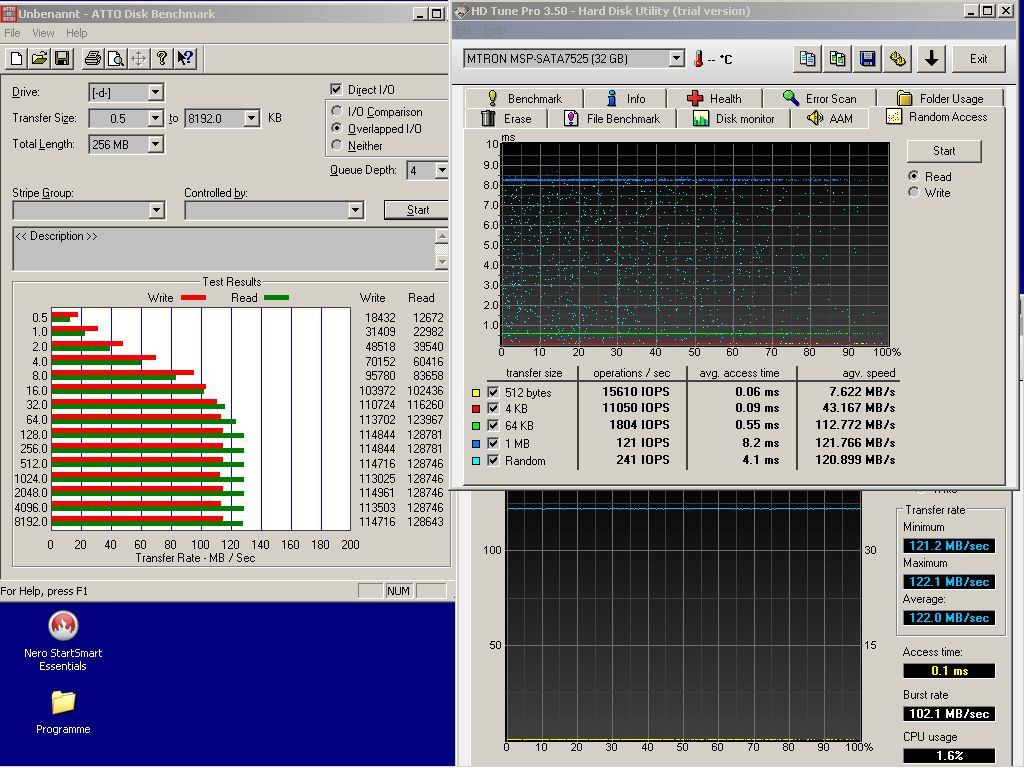Click the Exit button in HD Tune
The width and height of the screenshot is (1024, 768).
tap(978, 59)
